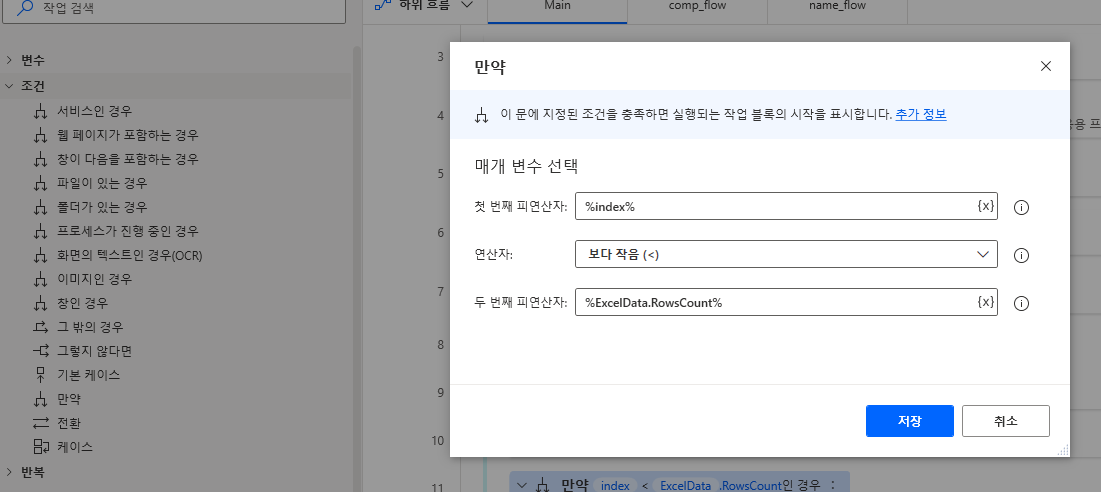This screenshot has width=1101, height=492.
Task: Click the icon beside 기본 케이스
Action: click(40, 375)
